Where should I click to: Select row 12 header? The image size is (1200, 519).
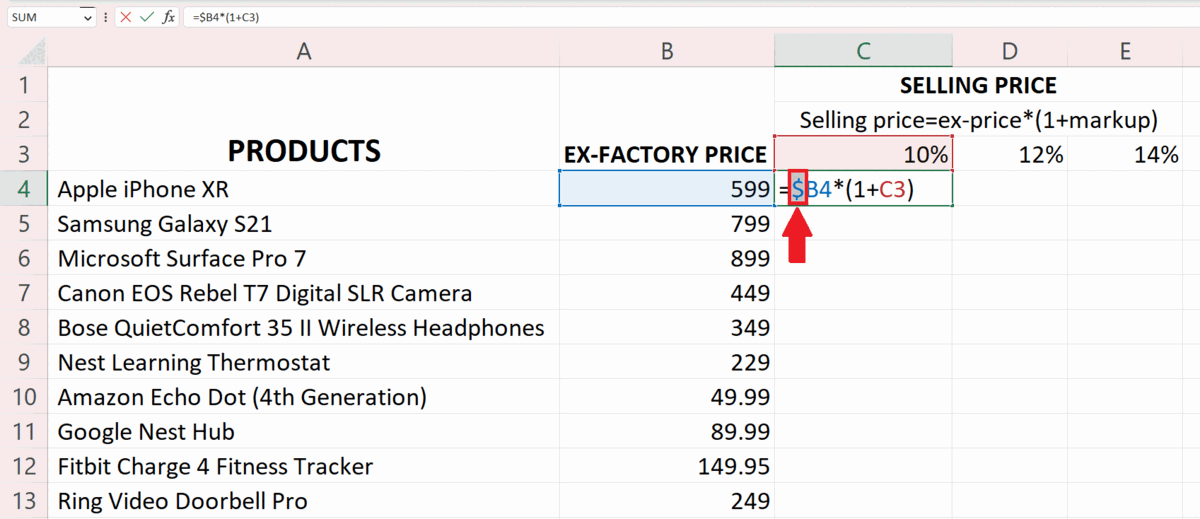pyautogui.click(x=24, y=466)
